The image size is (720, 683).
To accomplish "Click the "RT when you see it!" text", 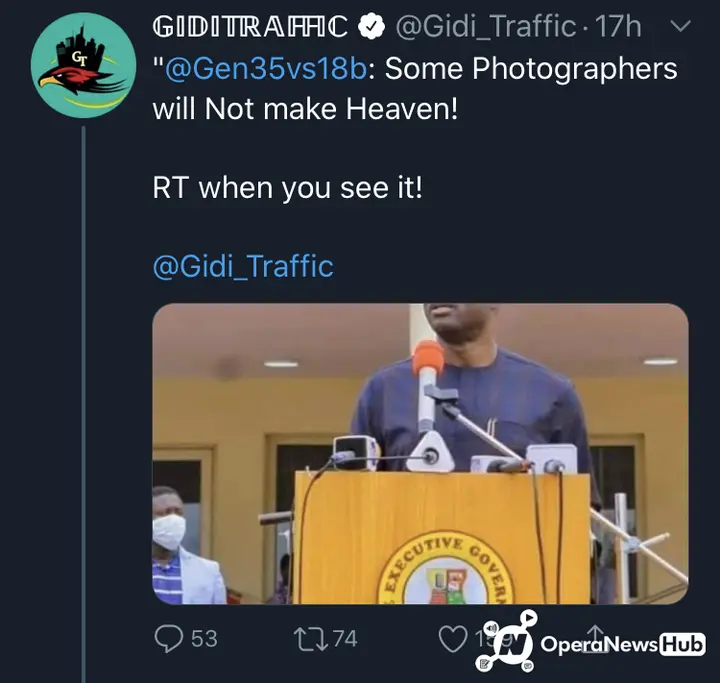I will pos(287,187).
